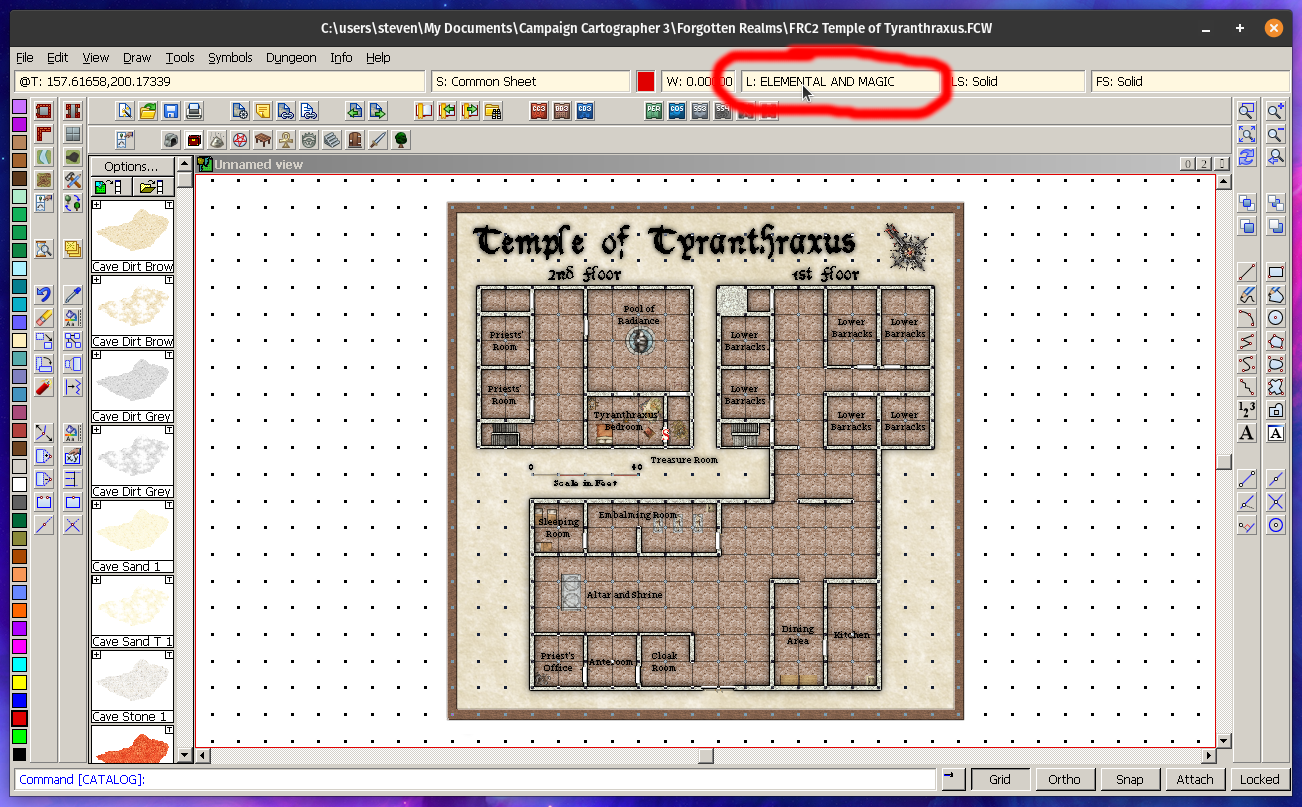Open the Edit menu
Image resolution: width=1302 pixels, height=807 pixels.
click(57, 58)
